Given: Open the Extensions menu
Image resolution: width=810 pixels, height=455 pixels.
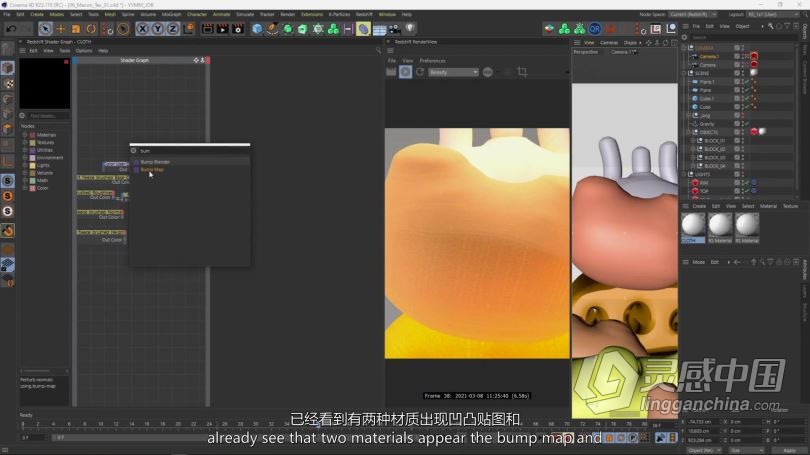Looking at the screenshot, I should (x=311, y=14).
